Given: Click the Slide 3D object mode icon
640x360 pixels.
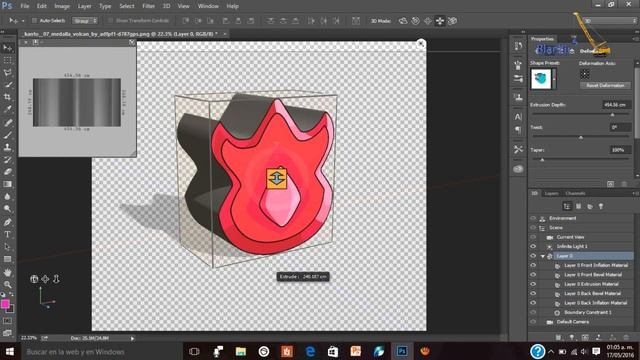Looking at the screenshot, I should [x=440, y=21].
